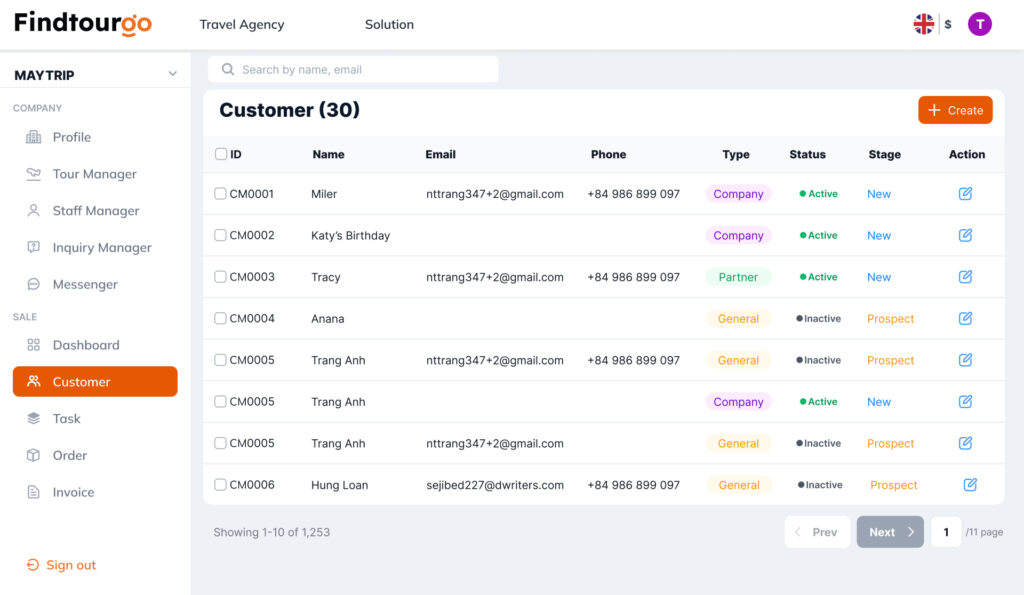Open the Solution menu item

pyautogui.click(x=389, y=24)
